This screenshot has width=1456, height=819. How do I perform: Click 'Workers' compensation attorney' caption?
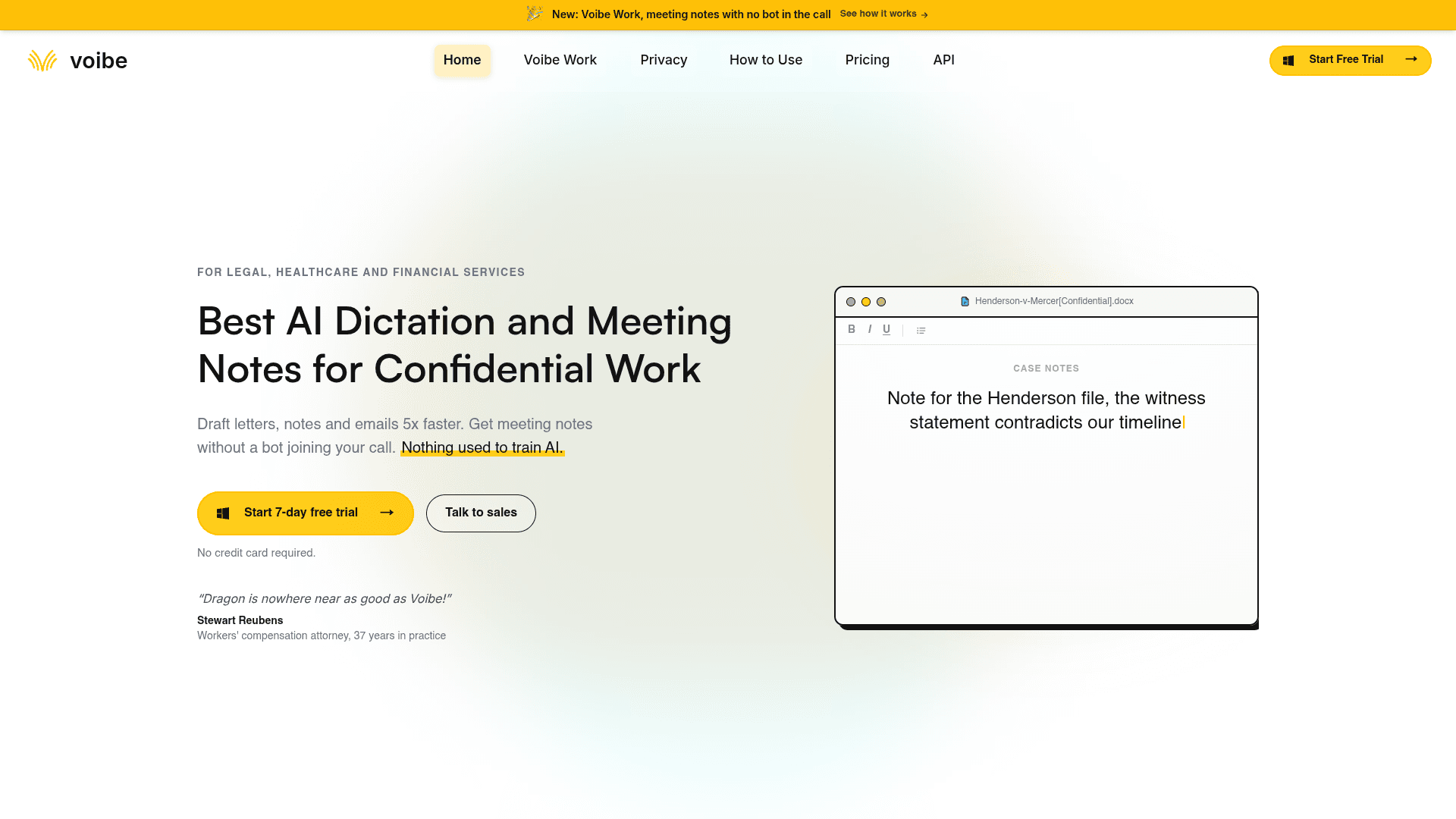pyautogui.click(x=322, y=635)
